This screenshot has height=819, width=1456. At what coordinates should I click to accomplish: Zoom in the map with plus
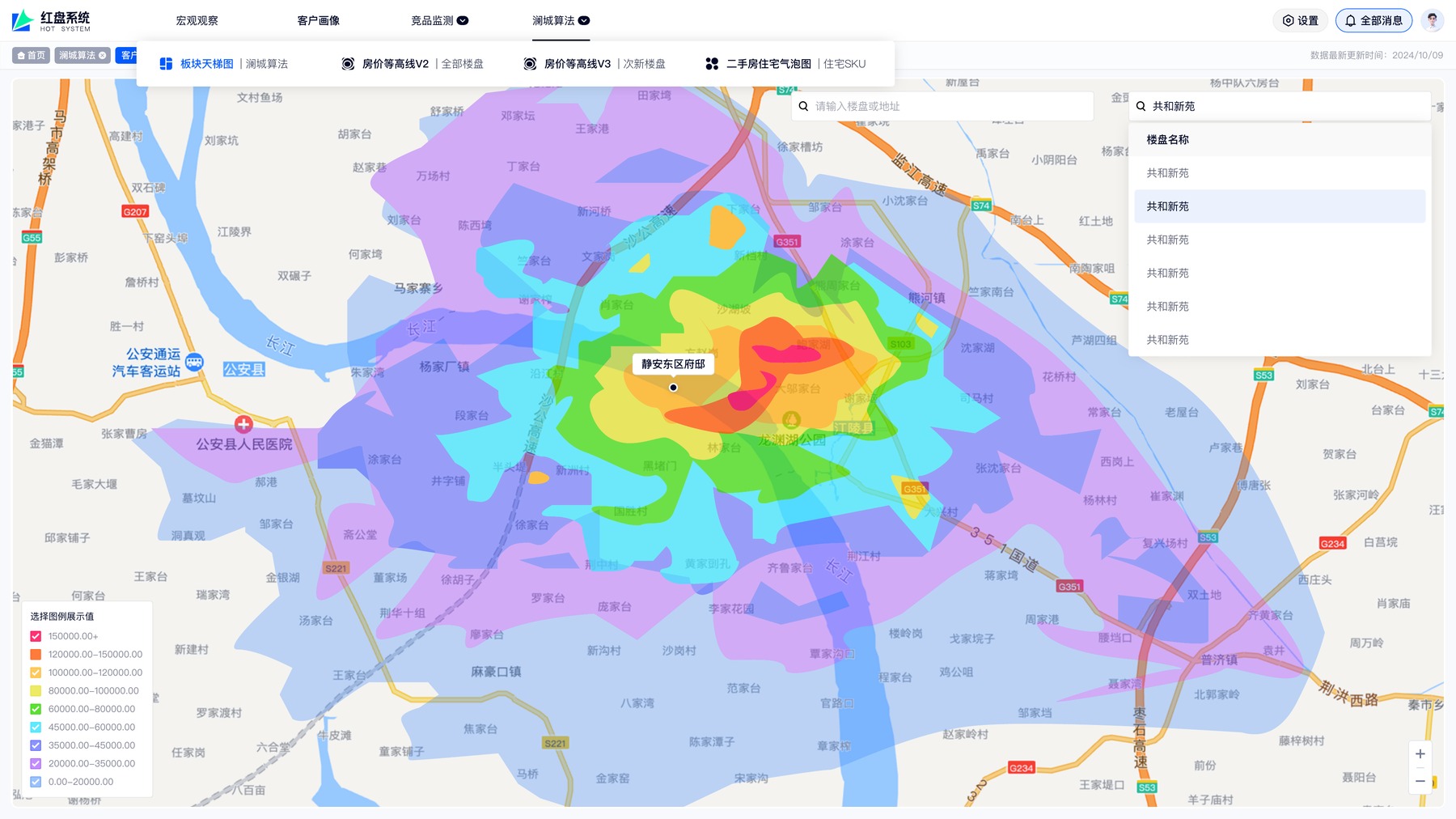1420,754
